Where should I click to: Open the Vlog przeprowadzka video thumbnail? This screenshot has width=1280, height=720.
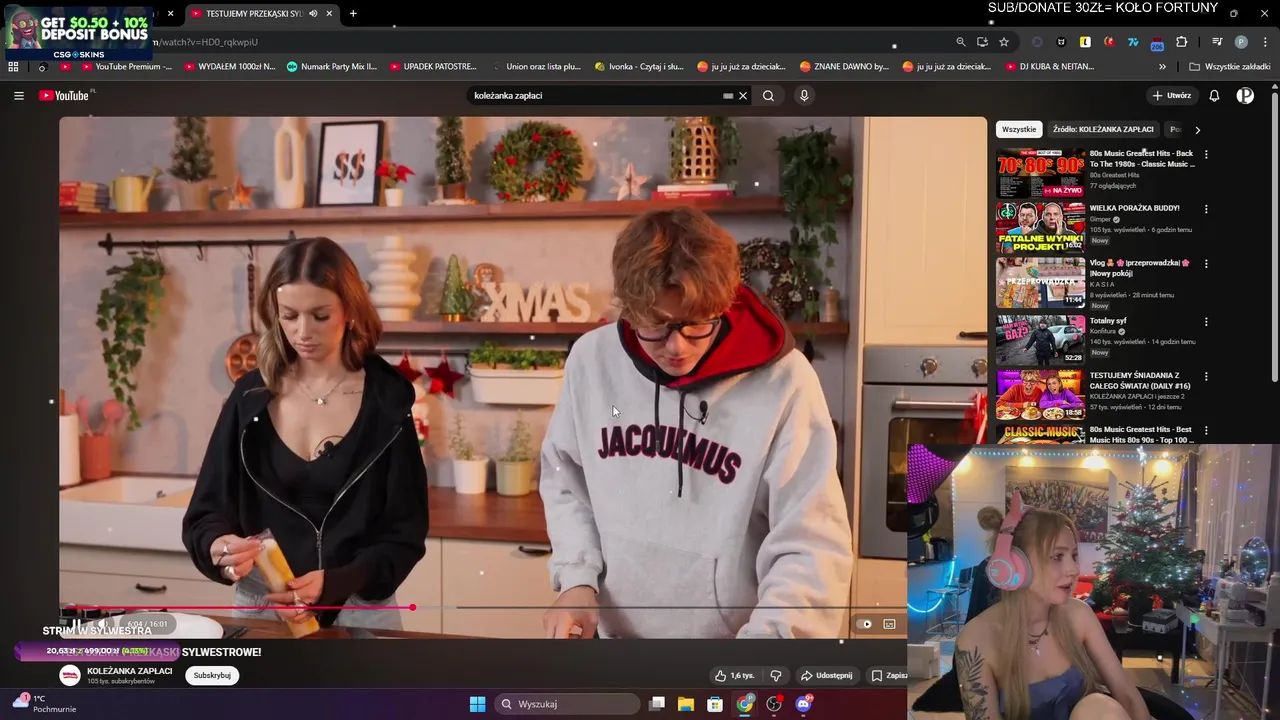[1040, 283]
